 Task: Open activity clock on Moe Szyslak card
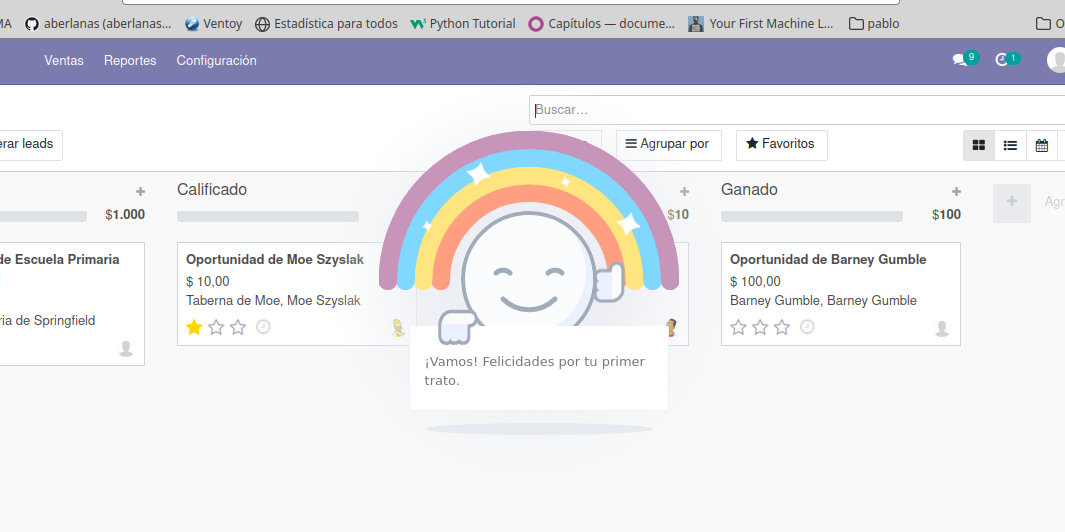tap(263, 327)
